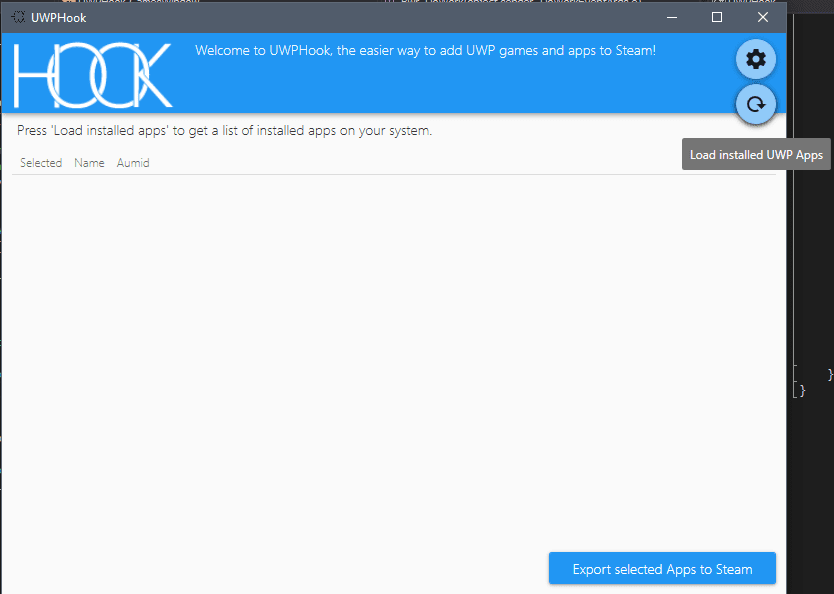Sort by the Selected column header
Screen dimensions: 834x594
coord(41,163)
